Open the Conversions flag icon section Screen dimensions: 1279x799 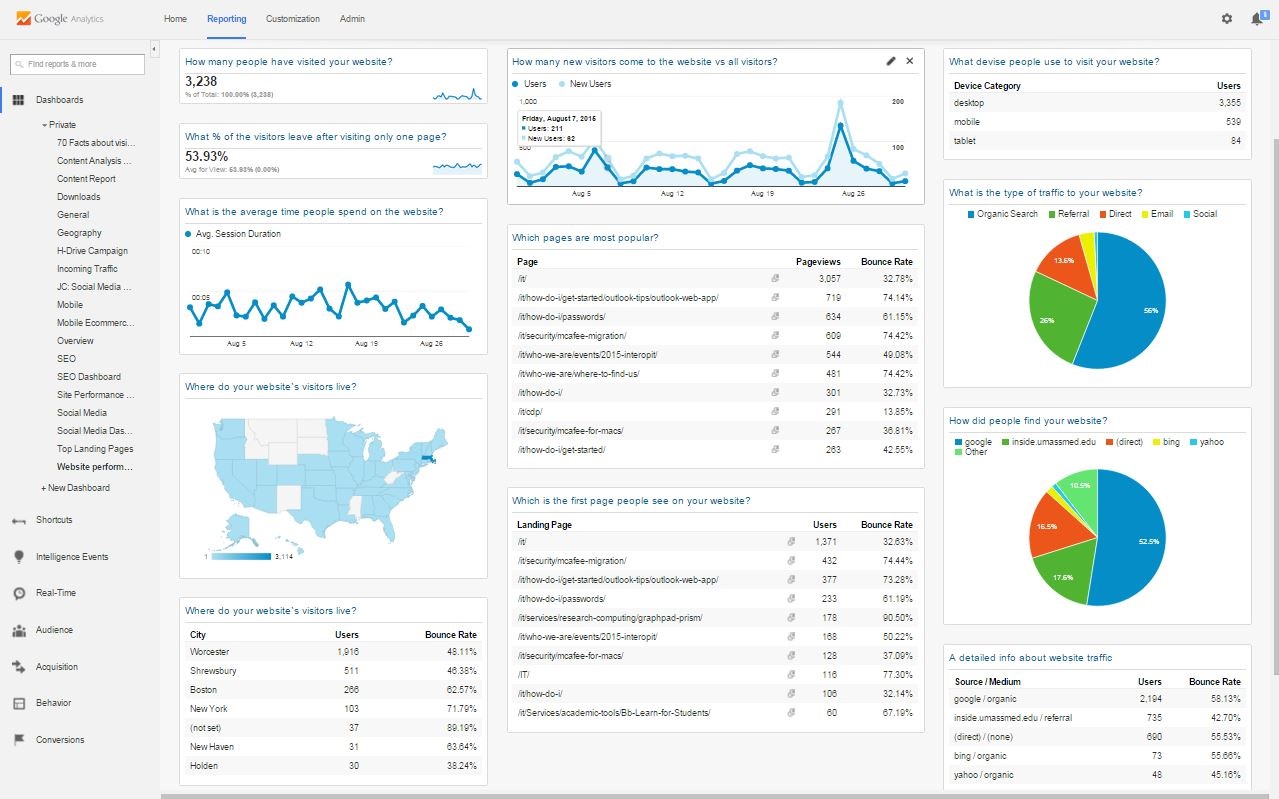(18, 740)
